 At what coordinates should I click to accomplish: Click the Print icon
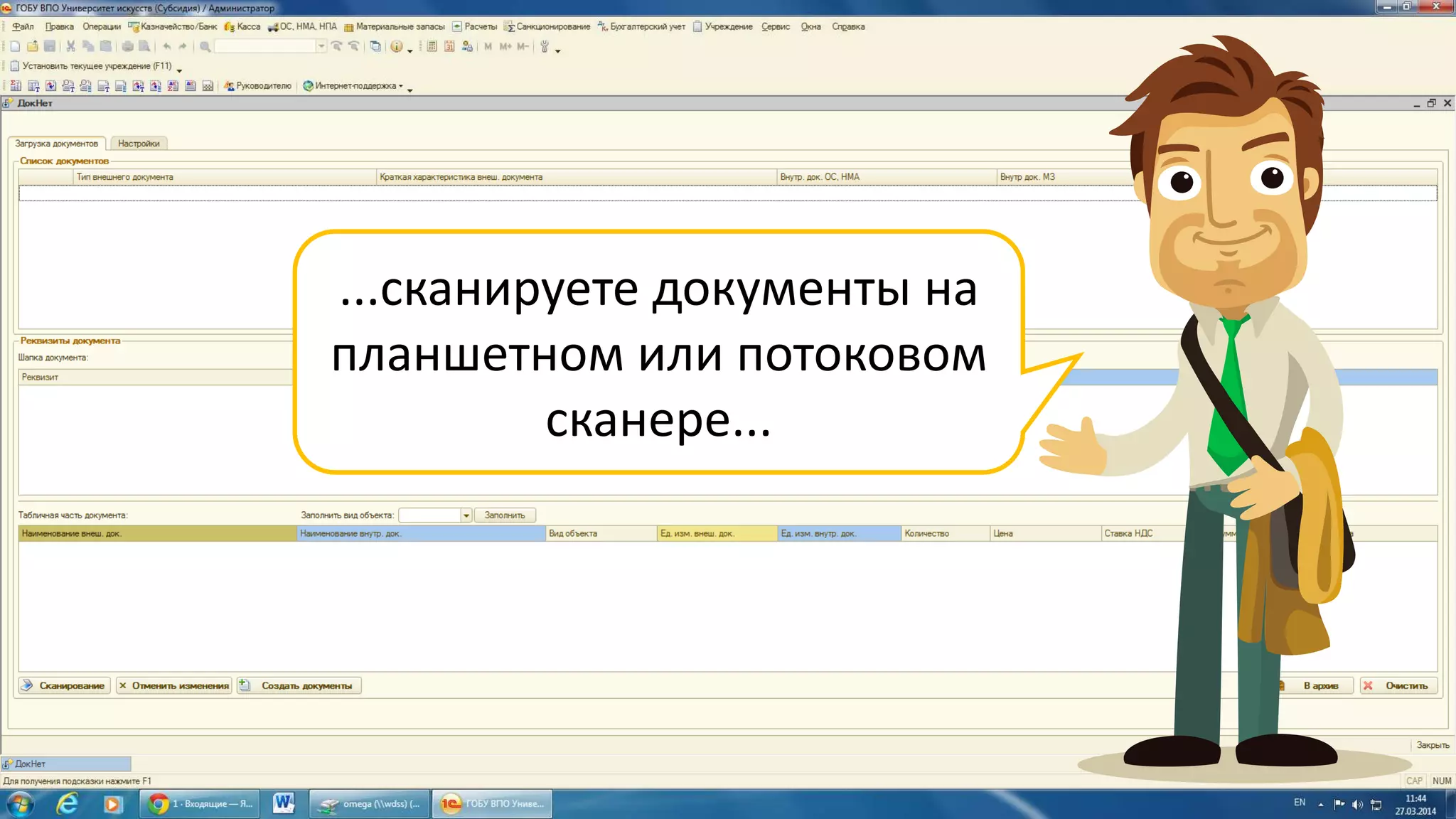pyautogui.click(x=127, y=46)
